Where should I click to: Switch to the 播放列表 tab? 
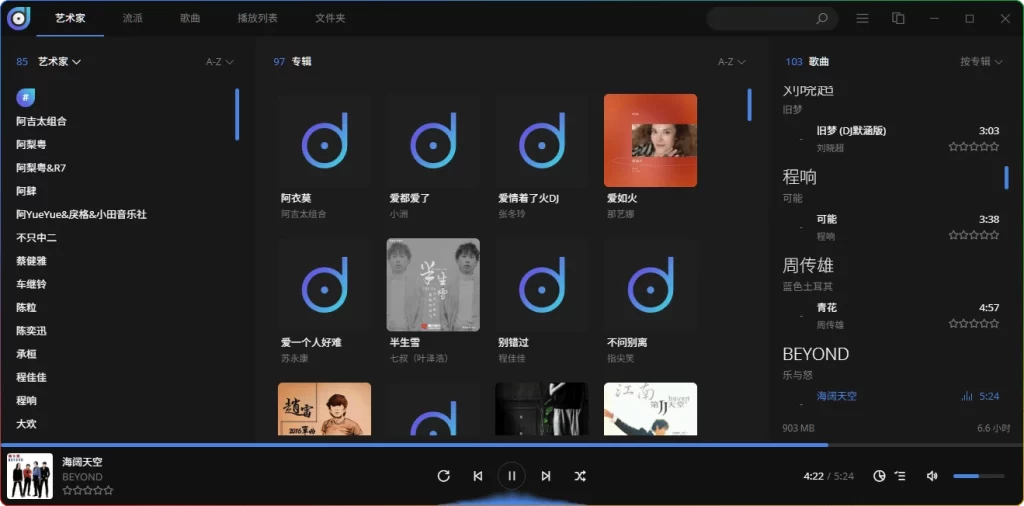pyautogui.click(x=257, y=18)
